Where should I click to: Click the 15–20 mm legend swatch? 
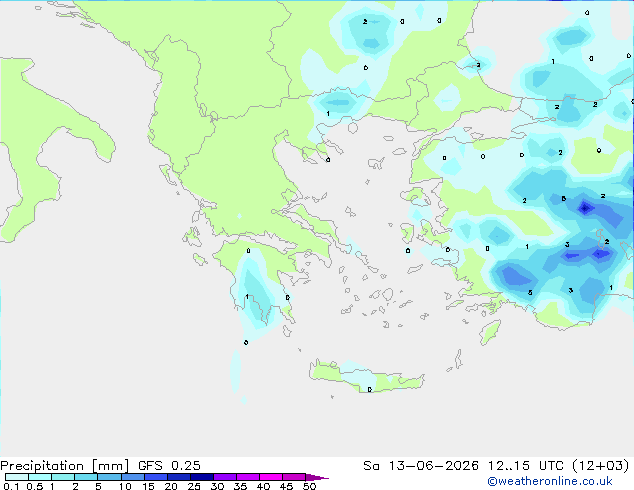pos(155,477)
